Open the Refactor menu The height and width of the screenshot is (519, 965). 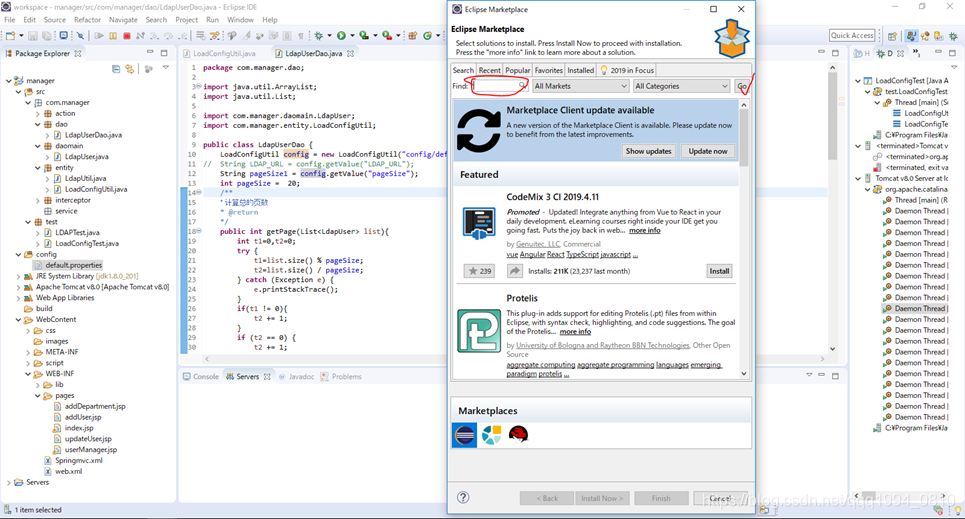(x=87, y=20)
